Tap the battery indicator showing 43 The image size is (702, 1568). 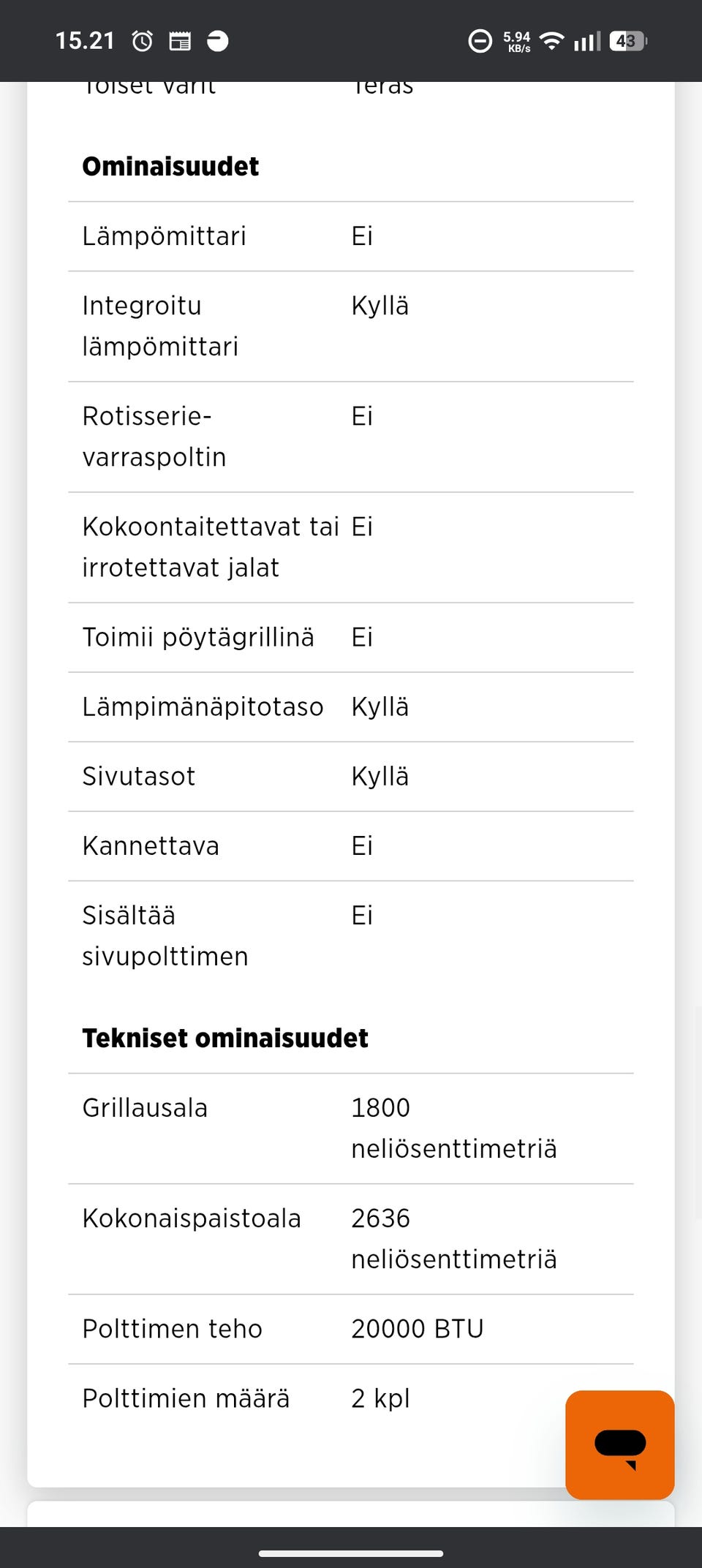[x=622, y=40]
